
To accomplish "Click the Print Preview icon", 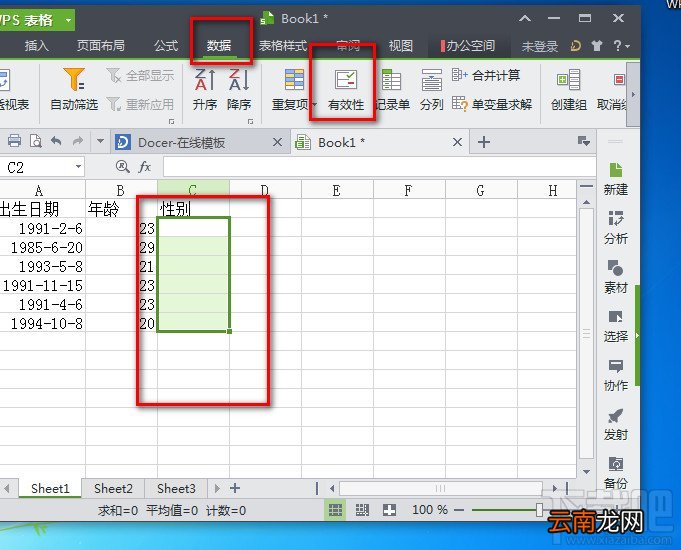I will point(36,141).
